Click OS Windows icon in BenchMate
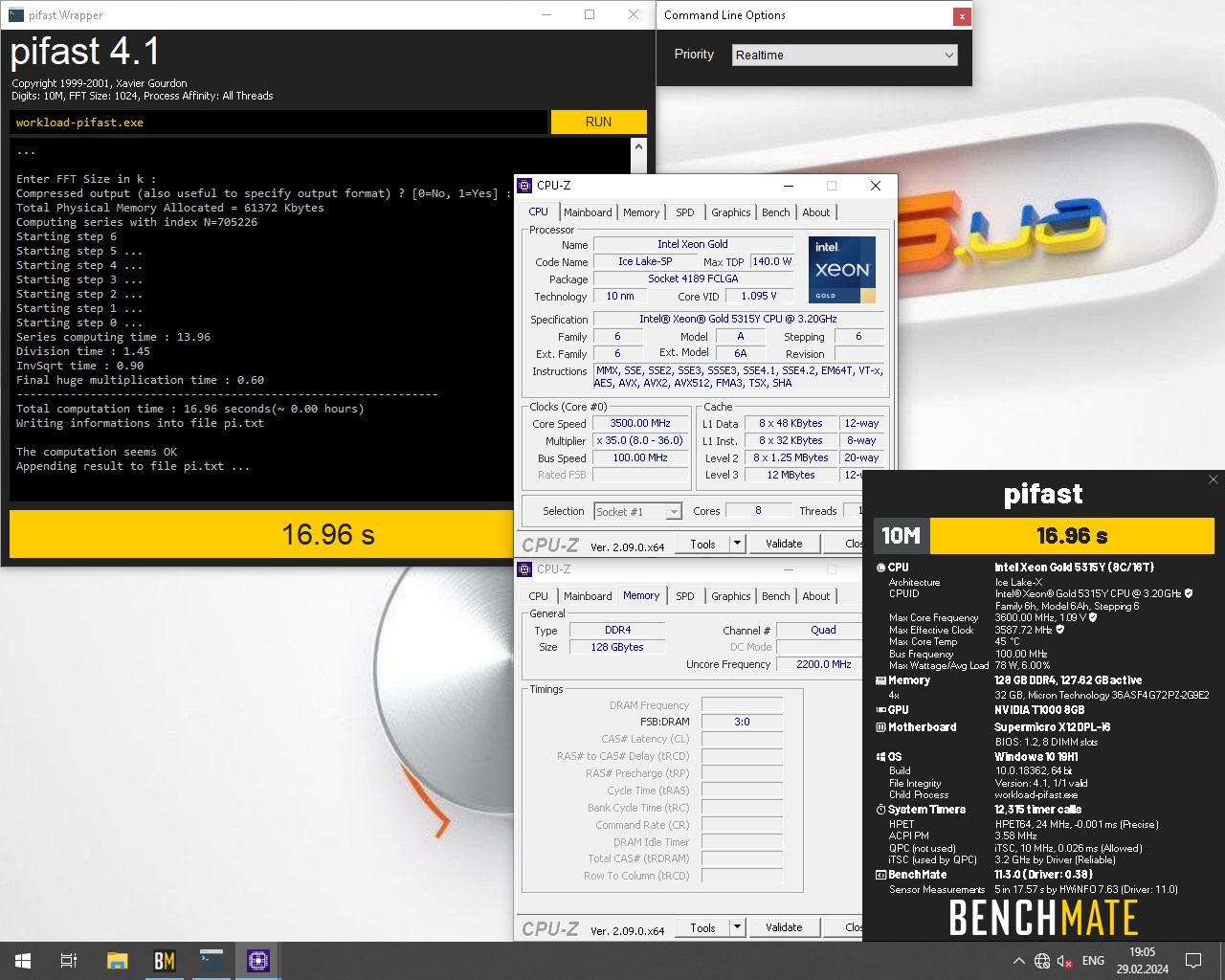This screenshot has height=980, width=1225. pos(880,757)
